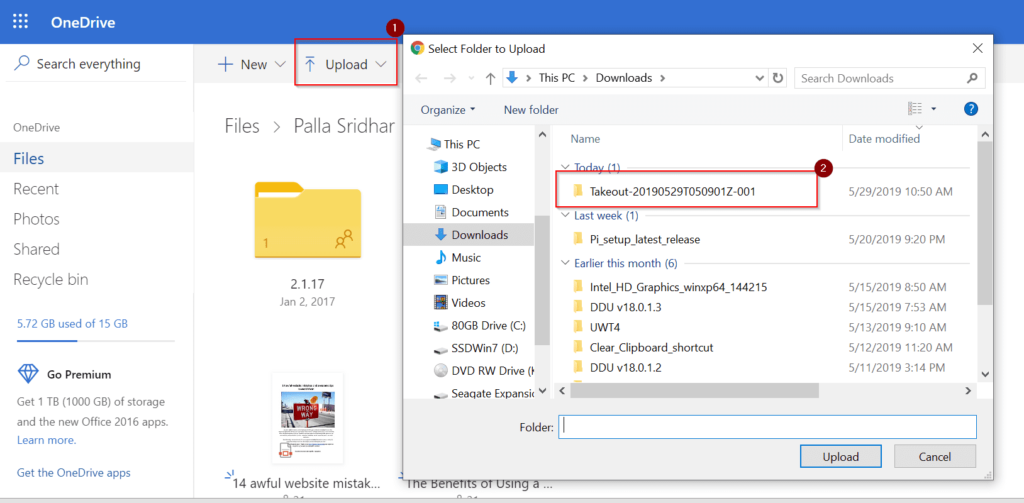The height and width of the screenshot is (503, 1024).
Task: Click the Upload button in the dialog
Action: tap(841, 457)
